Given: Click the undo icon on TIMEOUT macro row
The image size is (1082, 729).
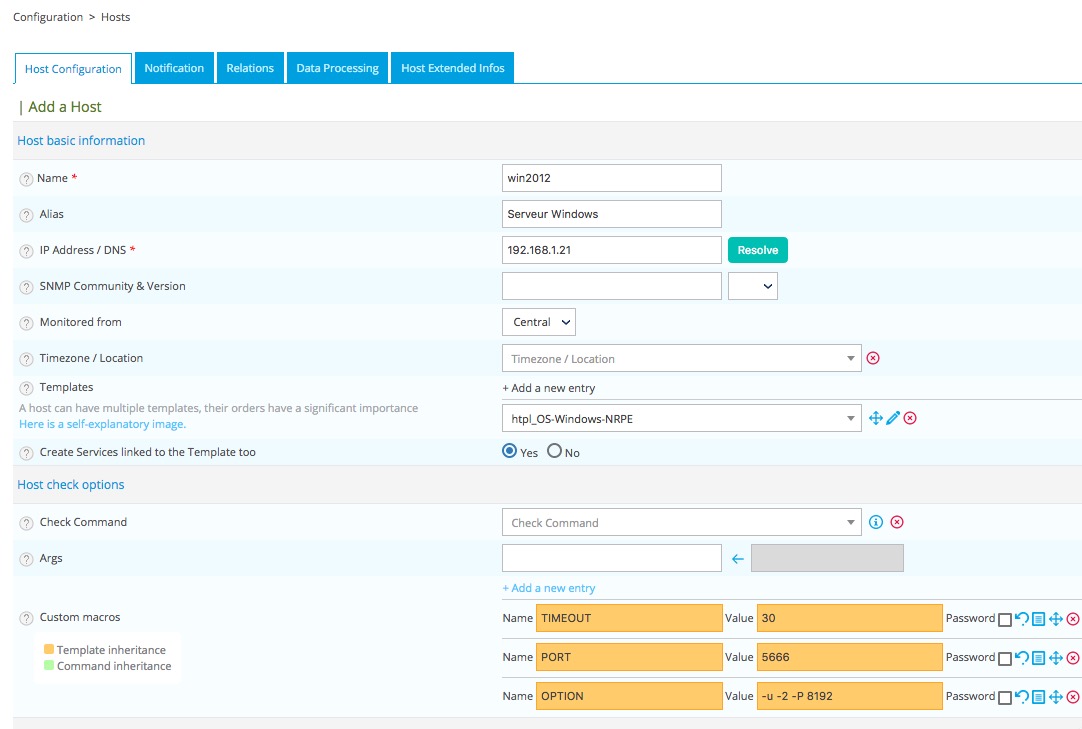Looking at the screenshot, I should click(x=1021, y=619).
